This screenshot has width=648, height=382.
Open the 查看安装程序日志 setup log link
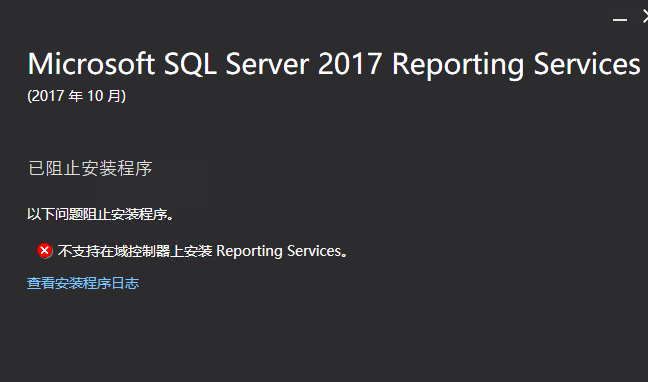pos(83,283)
